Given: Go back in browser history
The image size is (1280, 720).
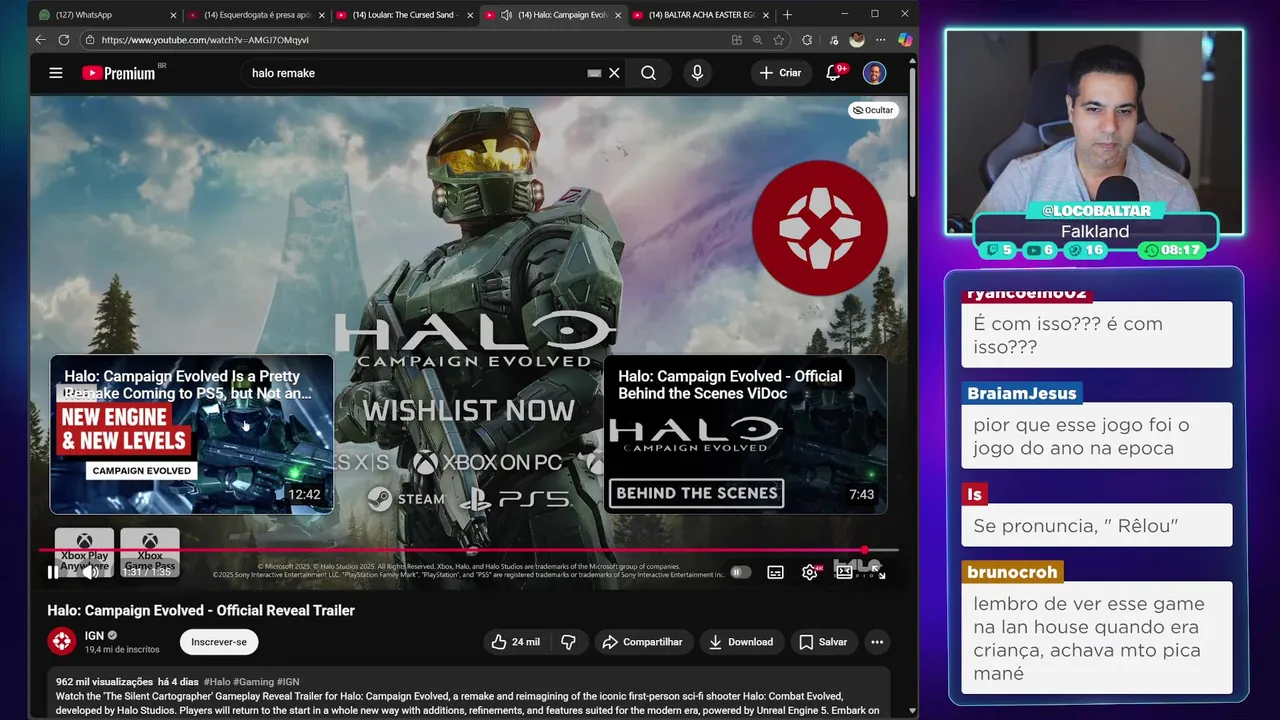Looking at the screenshot, I should (40, 40).
